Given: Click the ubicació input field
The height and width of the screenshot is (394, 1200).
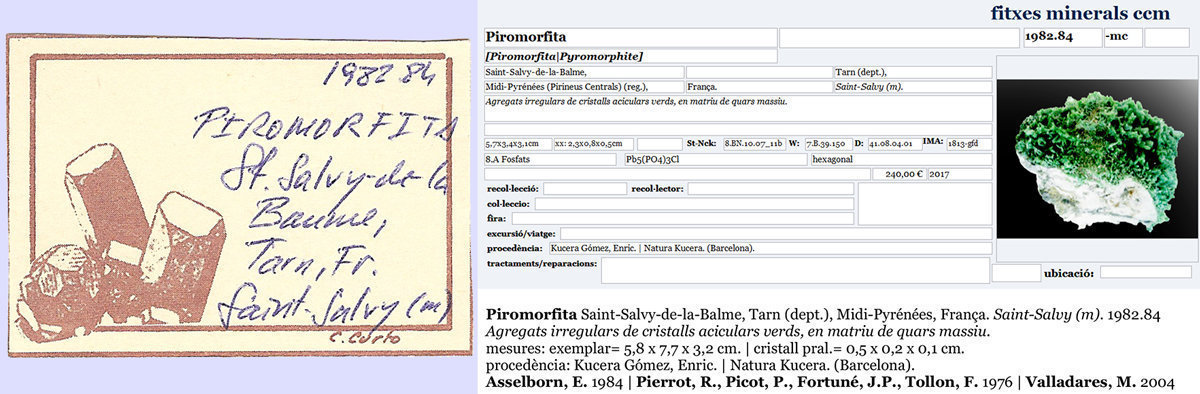Looking at the screenshot, I should pos(1146,272).
